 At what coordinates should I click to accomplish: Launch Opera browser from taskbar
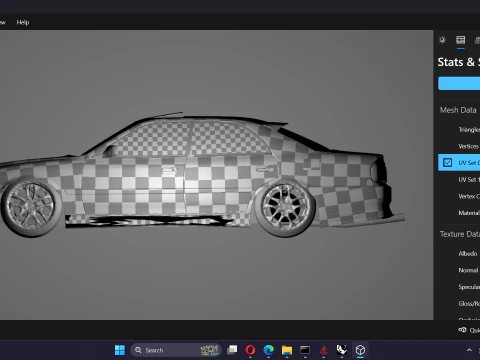pyautogui.click(x=250, y=350)
